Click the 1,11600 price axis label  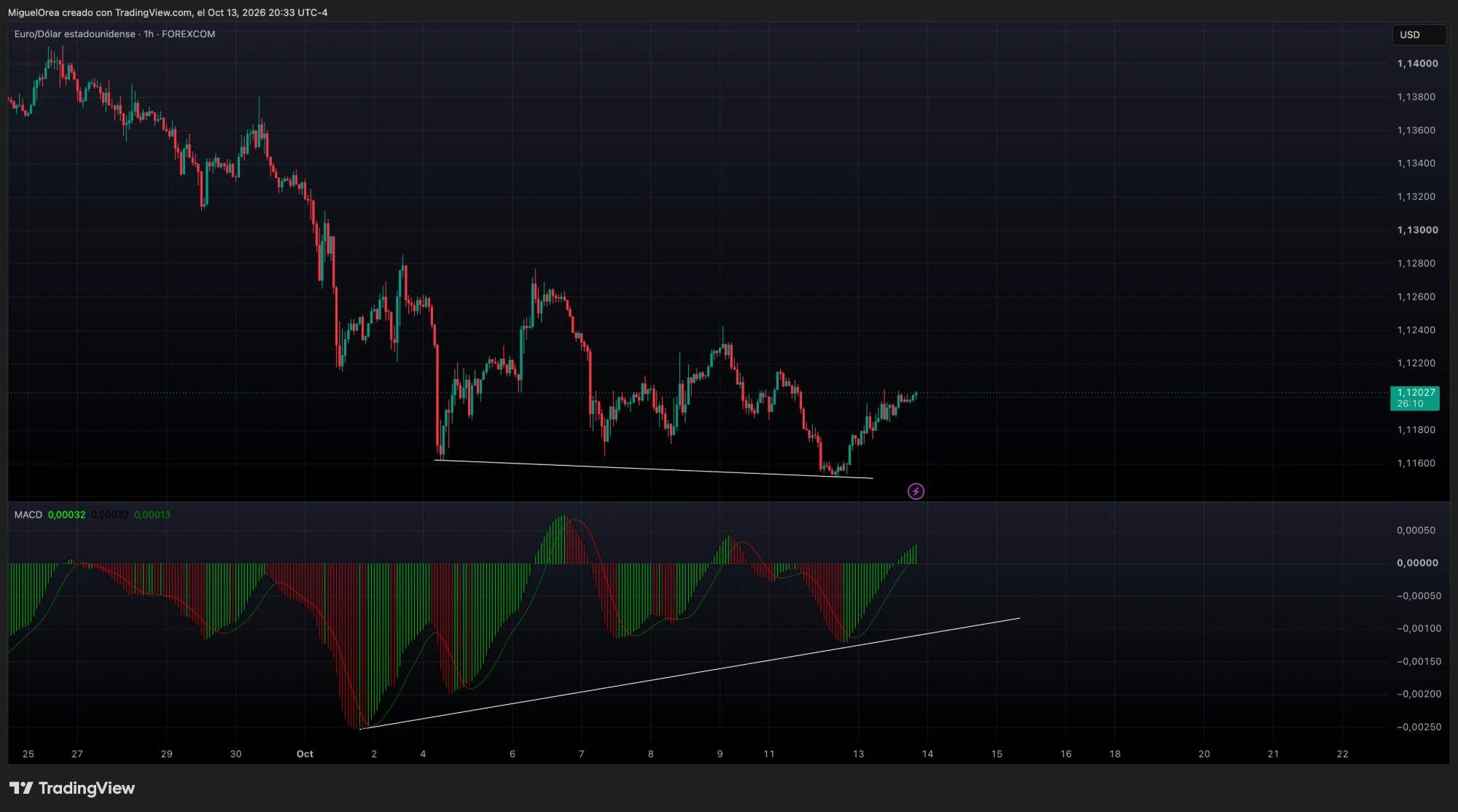(x=1416, y=463)
